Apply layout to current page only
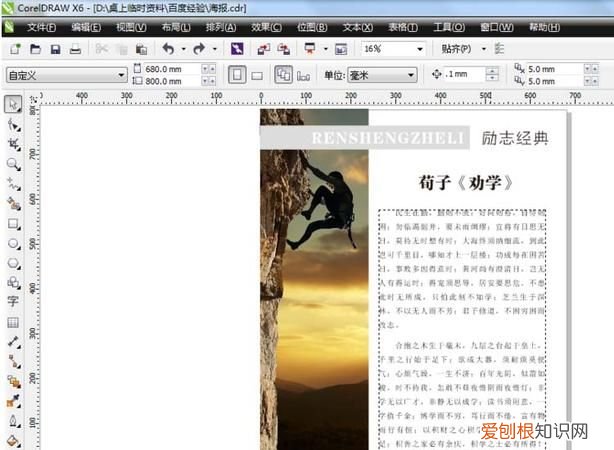The height and width of the screenshot is (450, 614). [303, 76]
